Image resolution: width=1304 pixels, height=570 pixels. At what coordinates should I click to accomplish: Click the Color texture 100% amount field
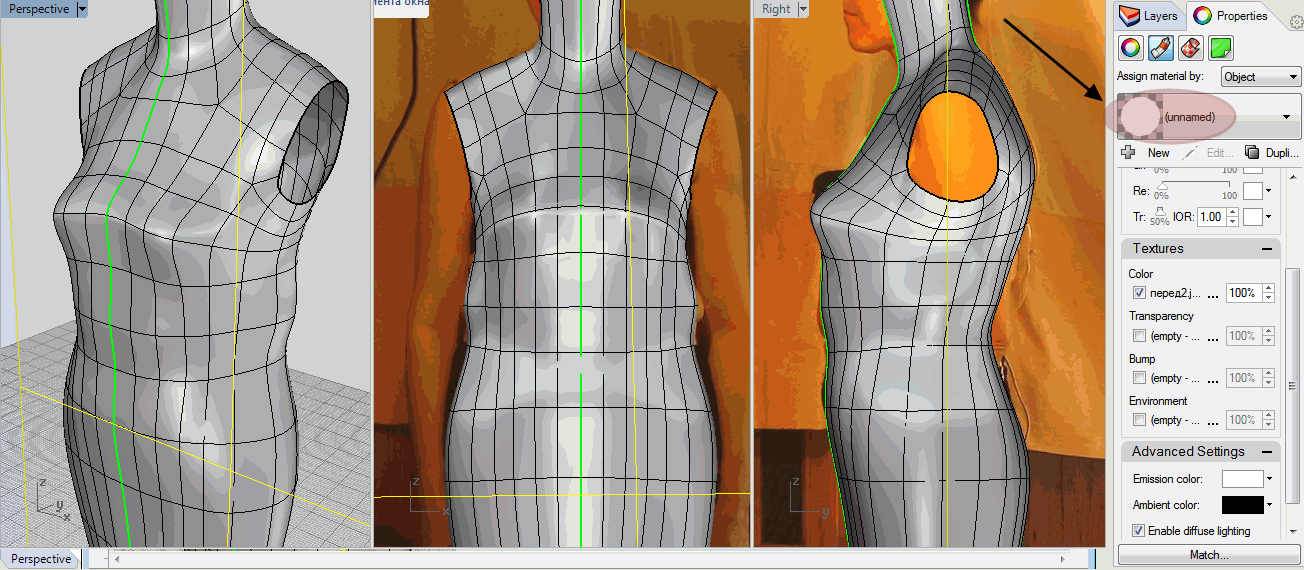coord(1243,293)
